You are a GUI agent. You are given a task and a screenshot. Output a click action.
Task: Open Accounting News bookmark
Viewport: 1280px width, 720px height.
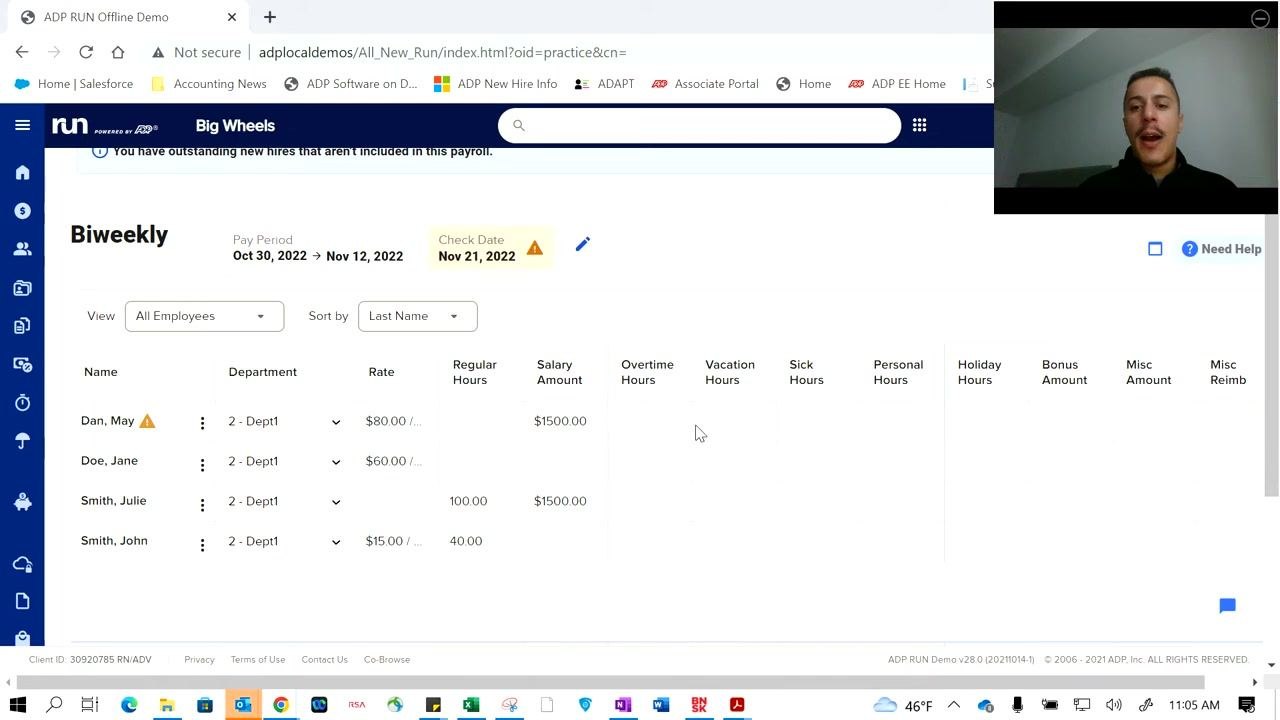pyautogui.click(x=209, y=84)
